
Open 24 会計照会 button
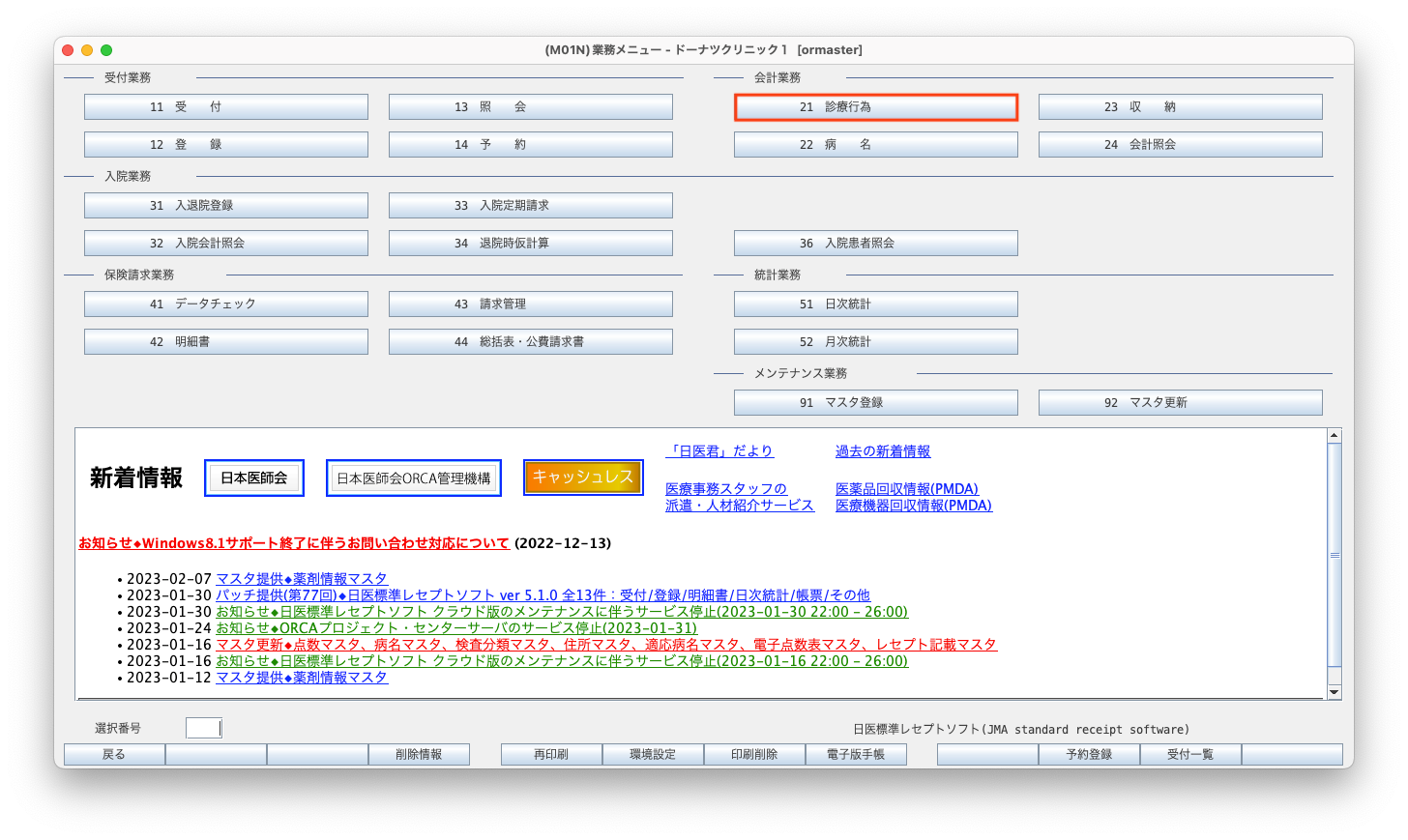(x=1180, y=145)
